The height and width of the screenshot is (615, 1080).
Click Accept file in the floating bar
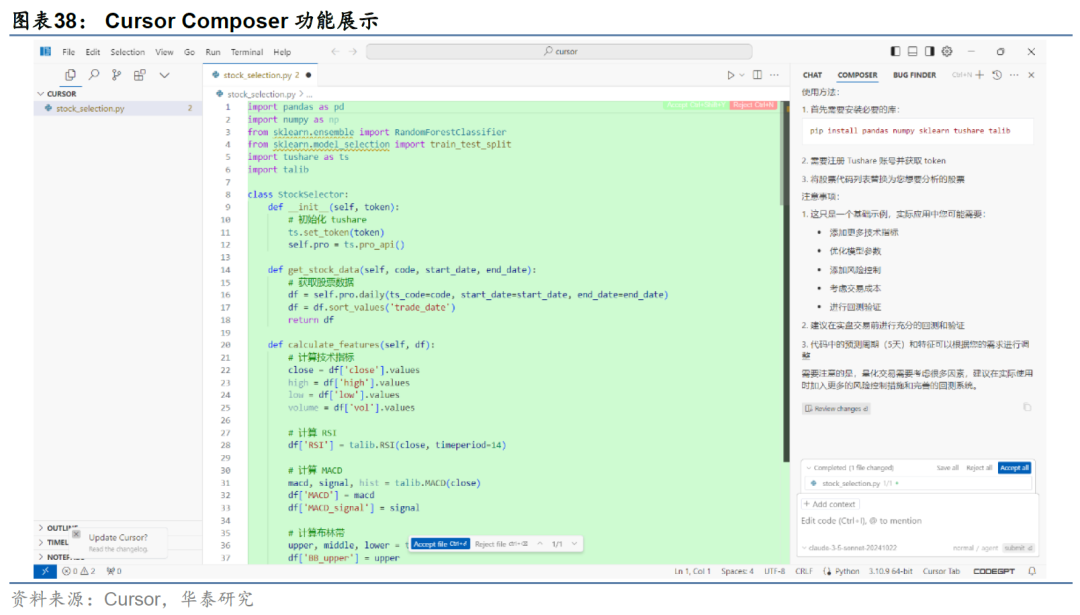click(440, 544)
